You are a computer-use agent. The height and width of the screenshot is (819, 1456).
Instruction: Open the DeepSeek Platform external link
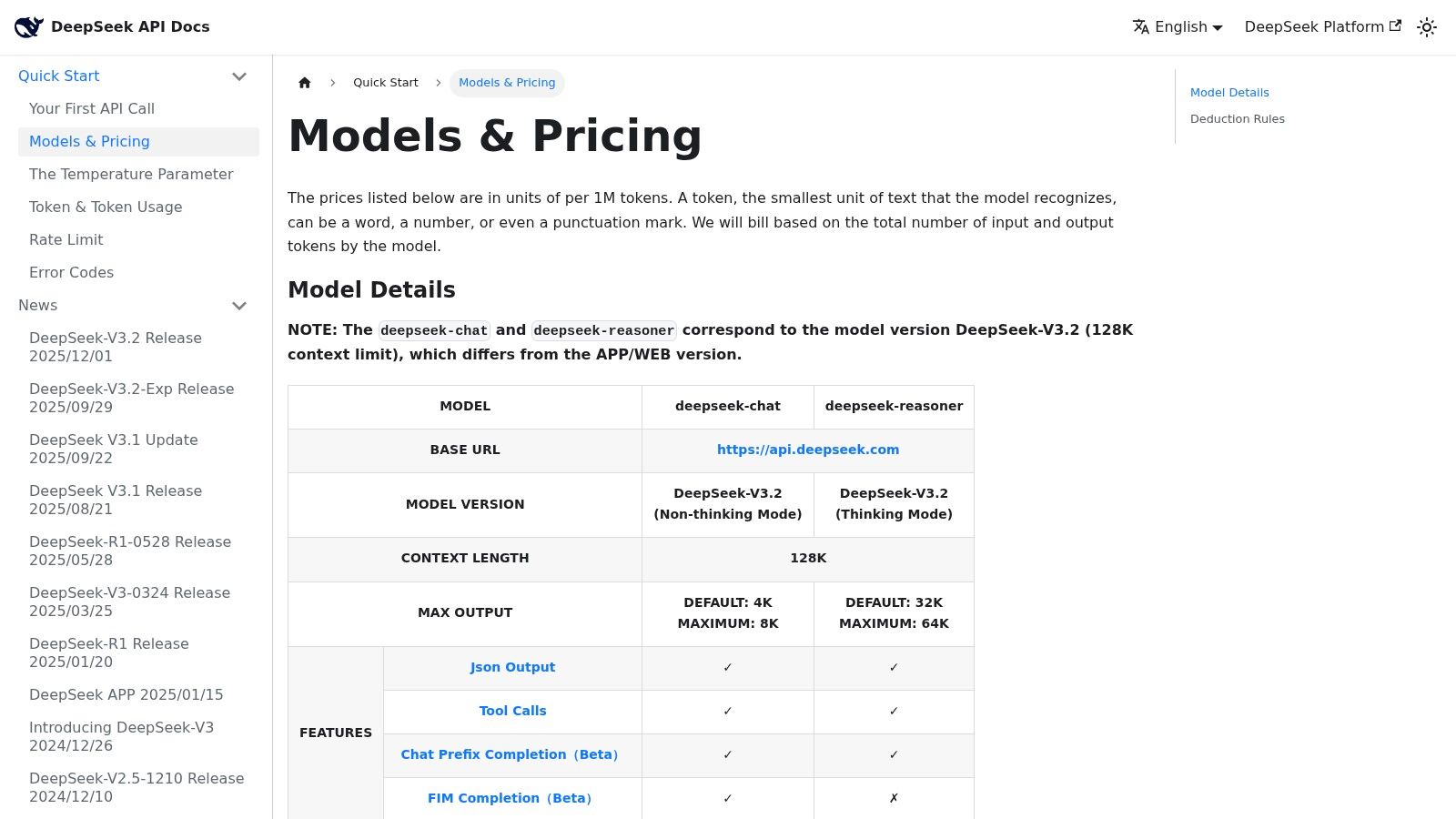pyautogui.click(x=1322, y=27)
